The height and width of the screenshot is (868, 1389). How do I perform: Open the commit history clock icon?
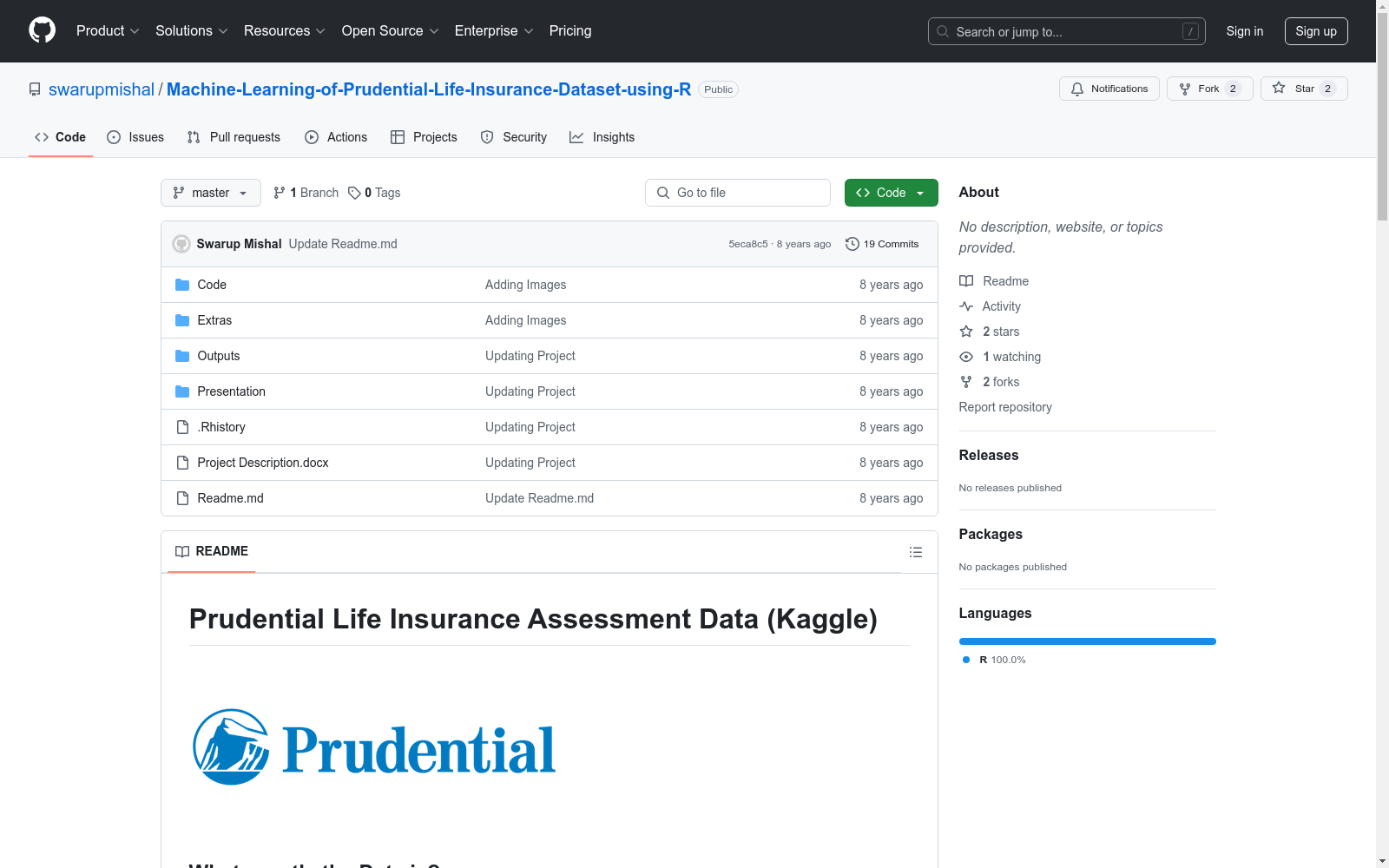coord(852,244)
